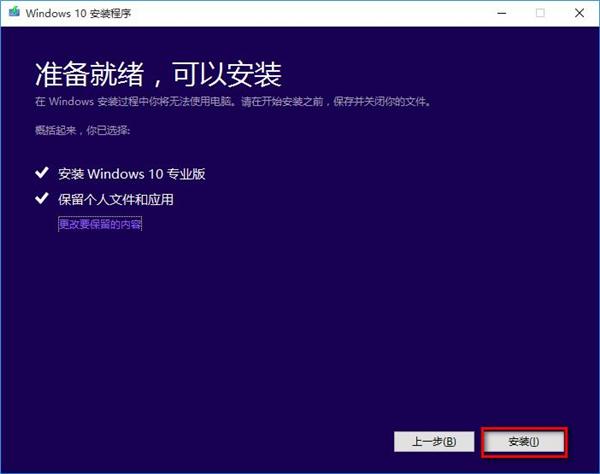Viewport: 600px width, 474px height.
Task: Click checkmark beside 安装 Windows 10 专业版
Action: (x=42, y=173)
